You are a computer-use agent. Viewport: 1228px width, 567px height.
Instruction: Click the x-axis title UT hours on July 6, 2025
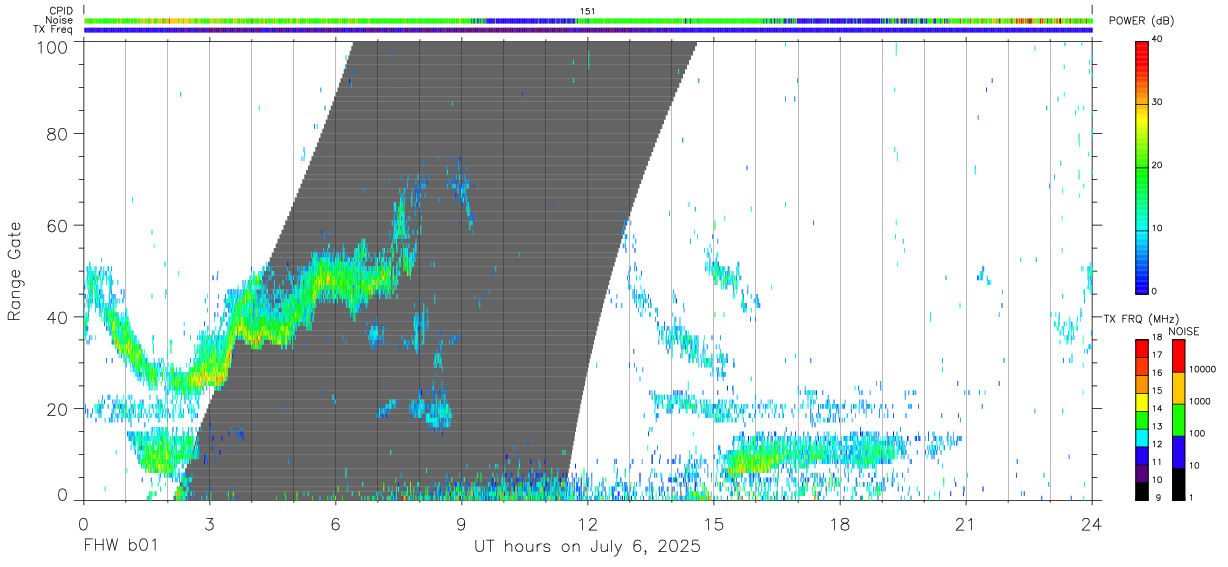[x=587, y=547]
